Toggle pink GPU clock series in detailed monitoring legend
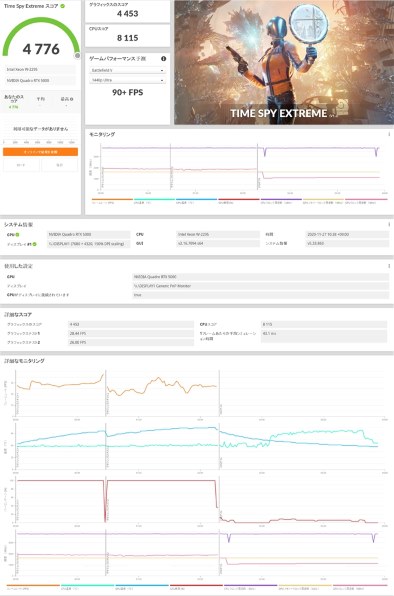Image resolution: width=394 pixels, height=596 pixels. click(x=360, y=587)
